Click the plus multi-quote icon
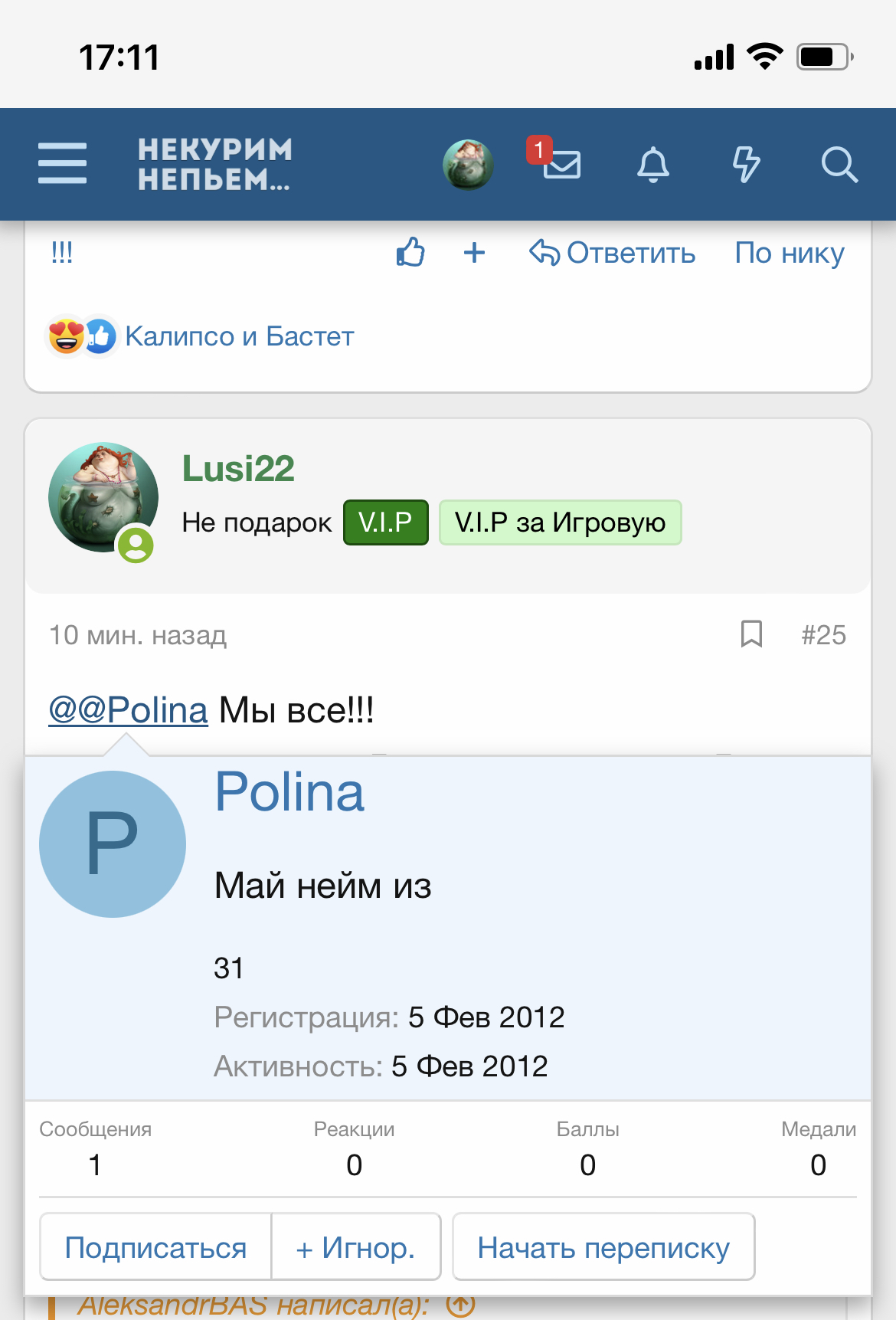The image size is (896, 1320). pos(475,252)
